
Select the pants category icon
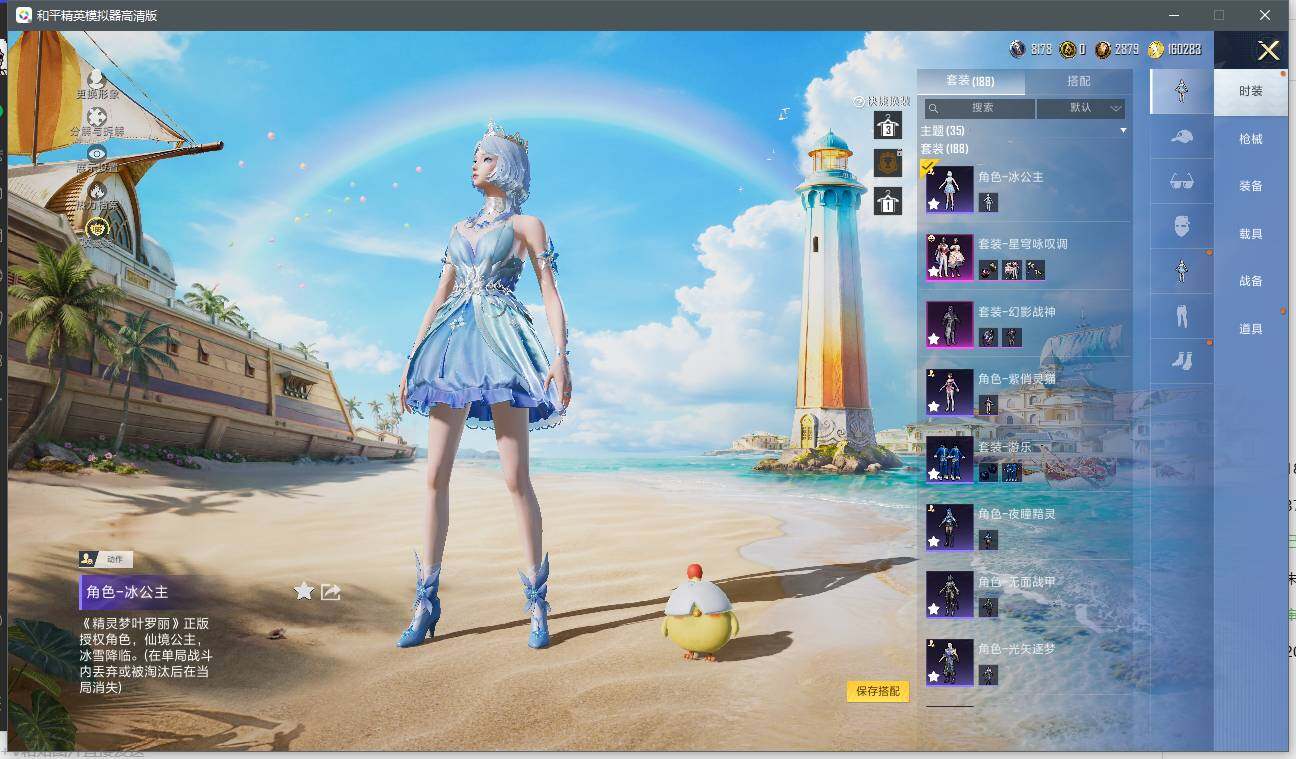pyautogui.click(x=1181, y=317)
